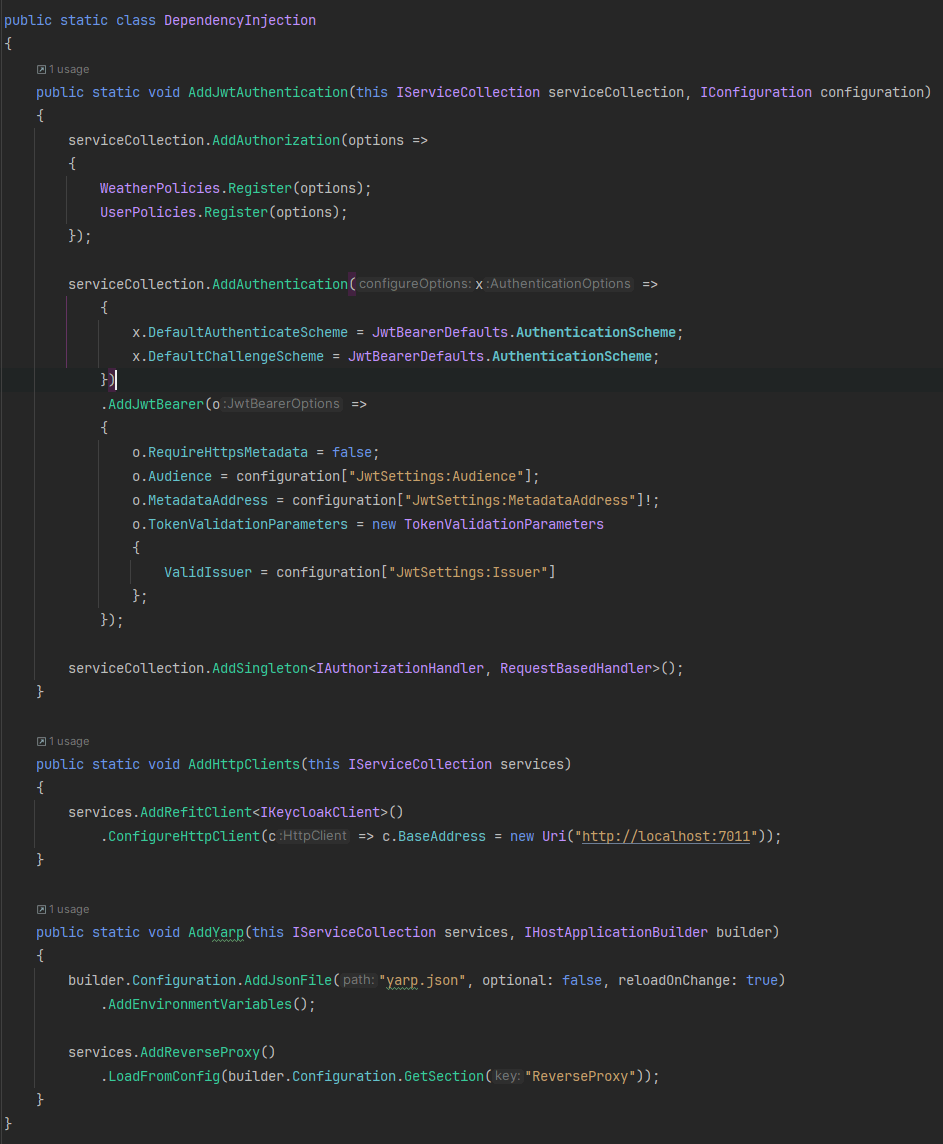
Task: Click the AddReverseProxy method call
Action: 200,1051
